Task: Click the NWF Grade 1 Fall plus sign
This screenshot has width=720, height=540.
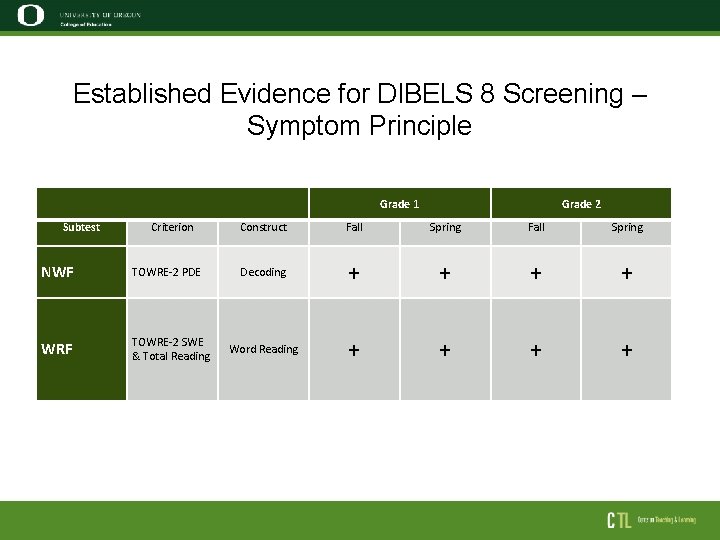Action: 354,273
